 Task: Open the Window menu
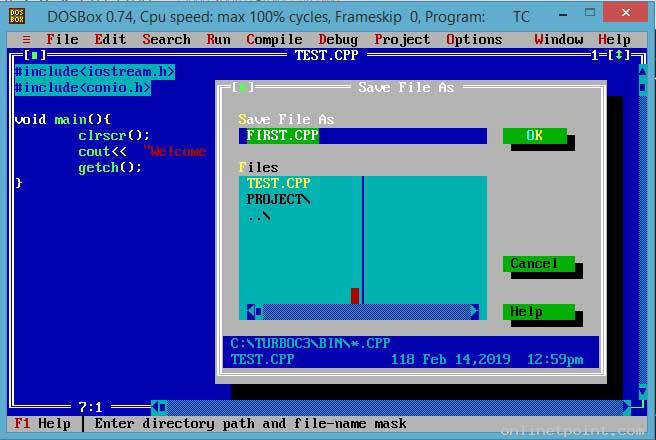click(x=559, y=39)
